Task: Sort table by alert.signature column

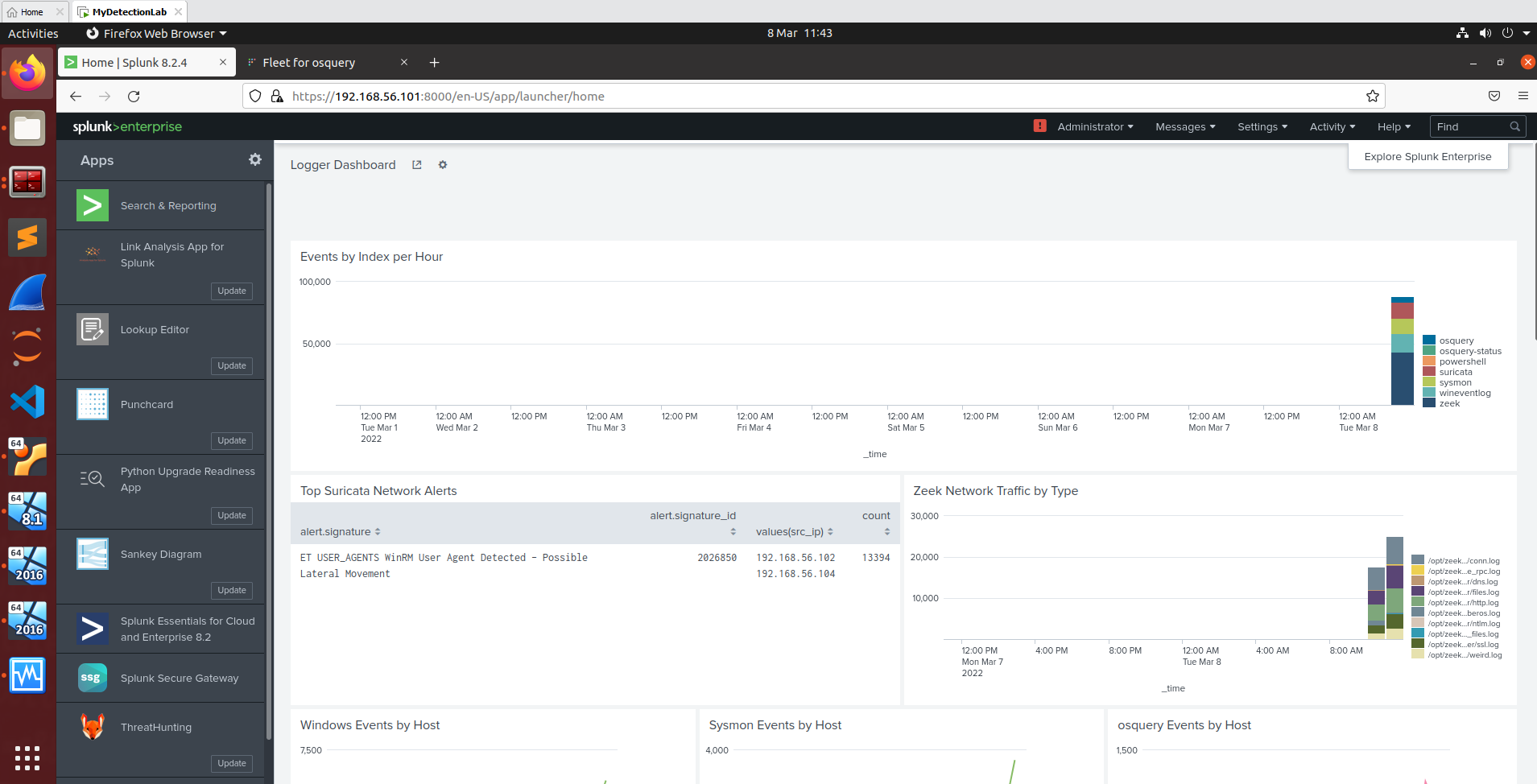Action: pos(340,531)
